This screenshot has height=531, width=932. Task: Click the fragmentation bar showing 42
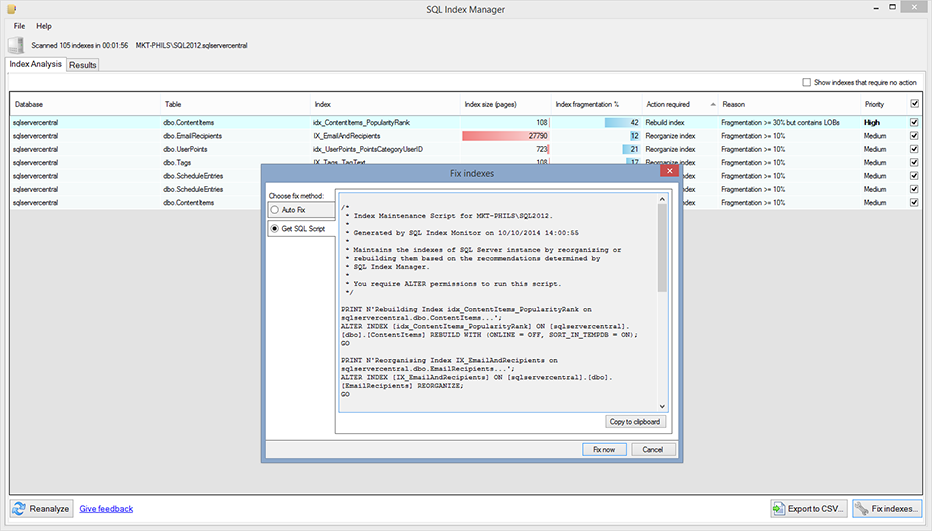(622, 122)
